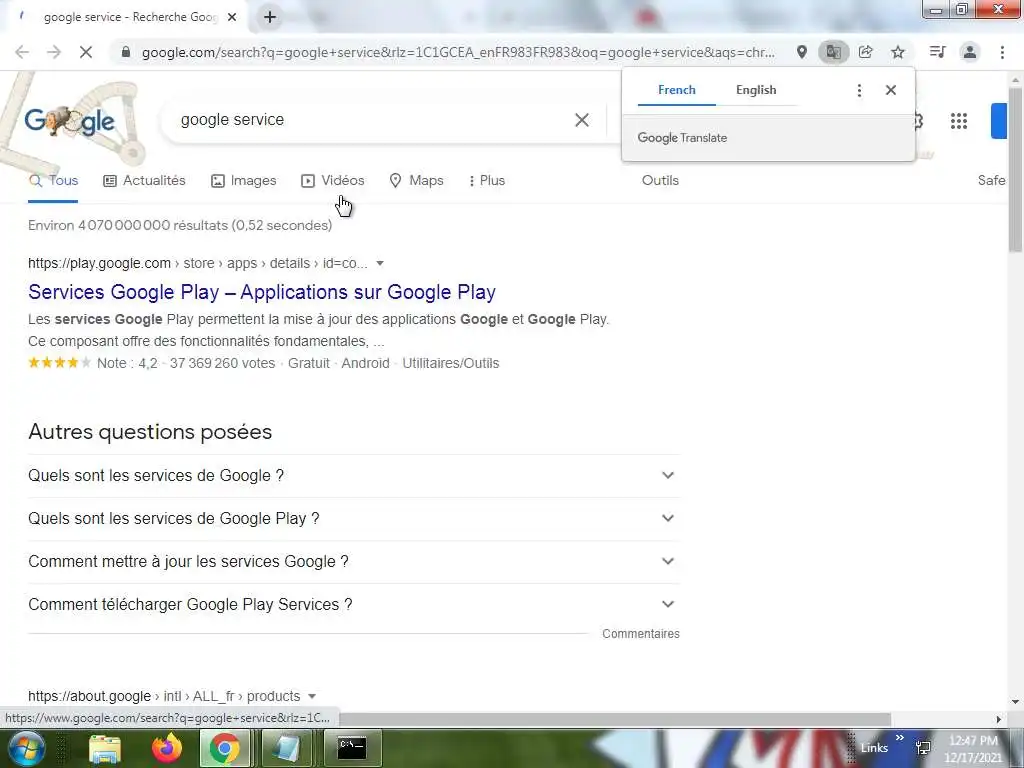
Task: Switch to Images tab
Action: [x=244, y=181]
